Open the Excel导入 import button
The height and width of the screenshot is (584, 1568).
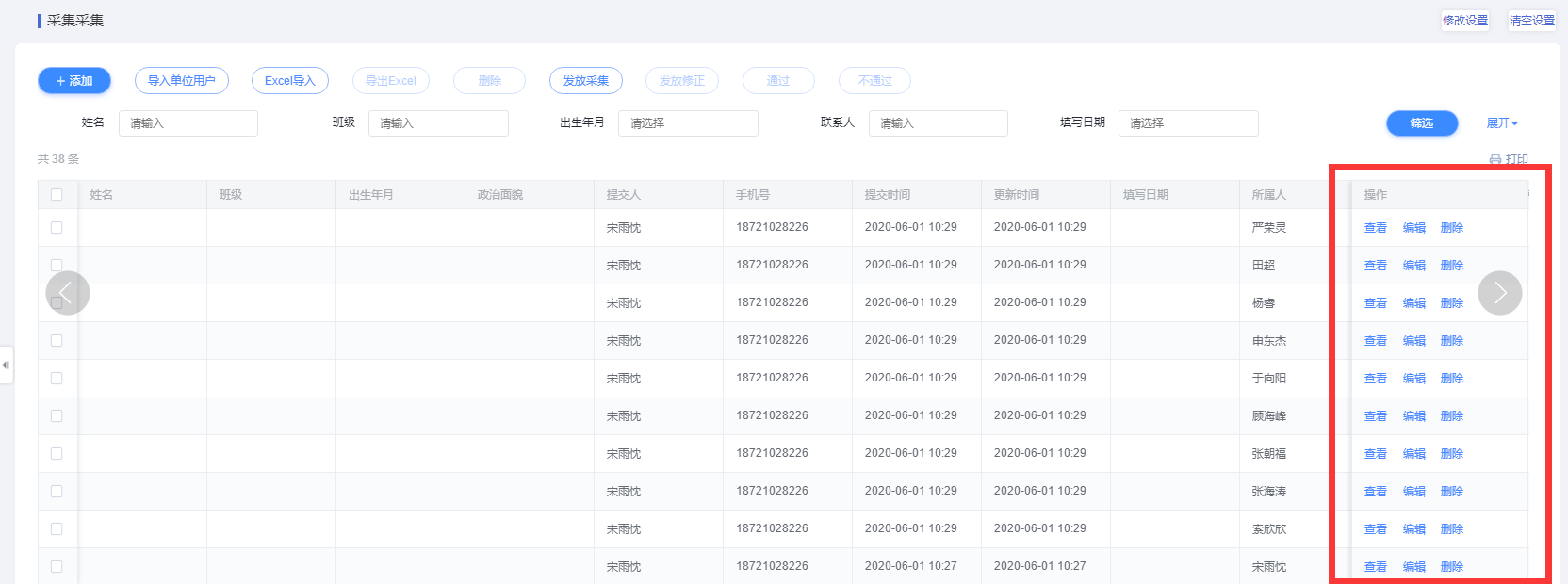pos(290,81)
